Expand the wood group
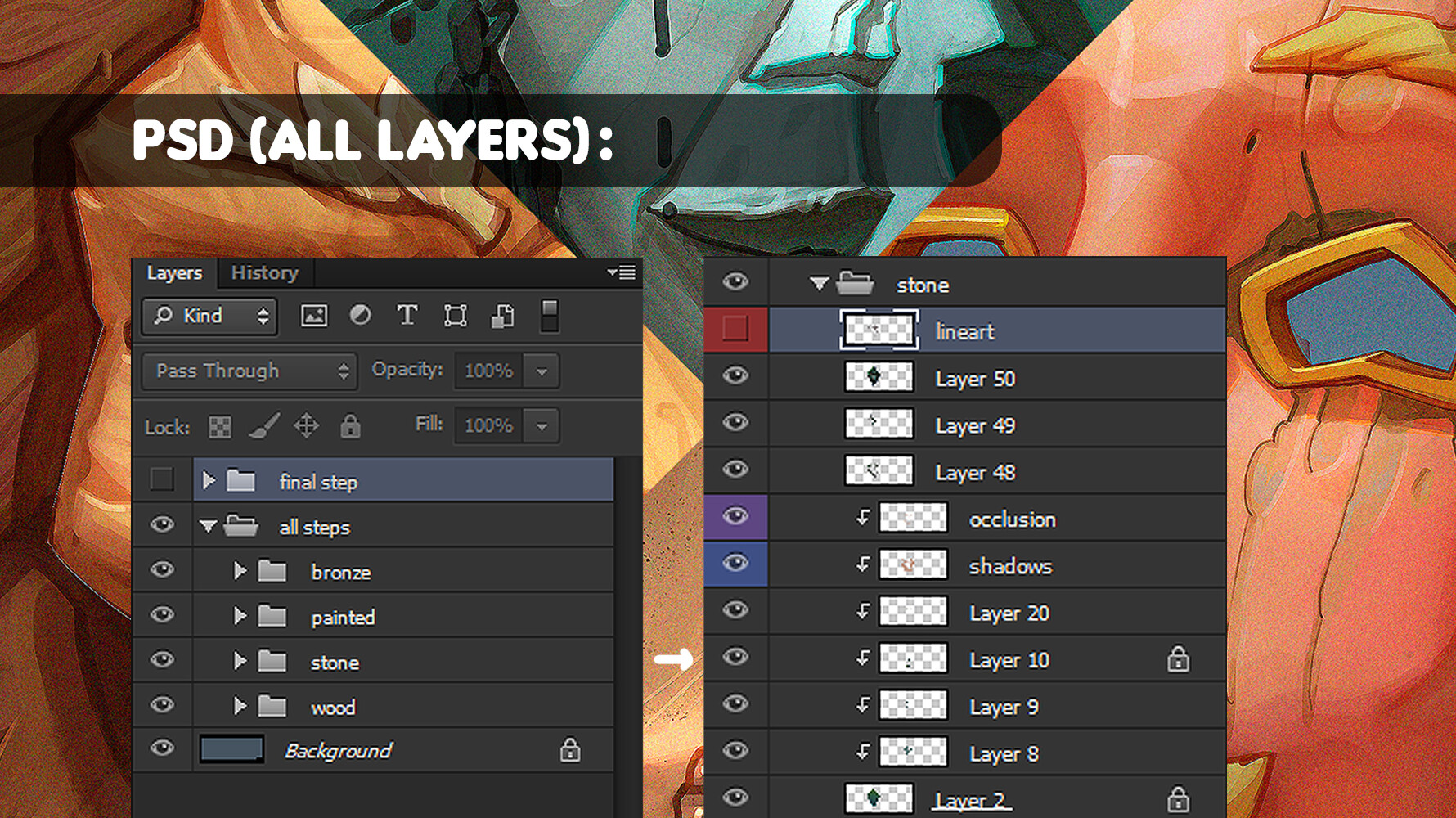This screenshot has width=1456, height=818. pyautogui.click(x=240, y=706)
